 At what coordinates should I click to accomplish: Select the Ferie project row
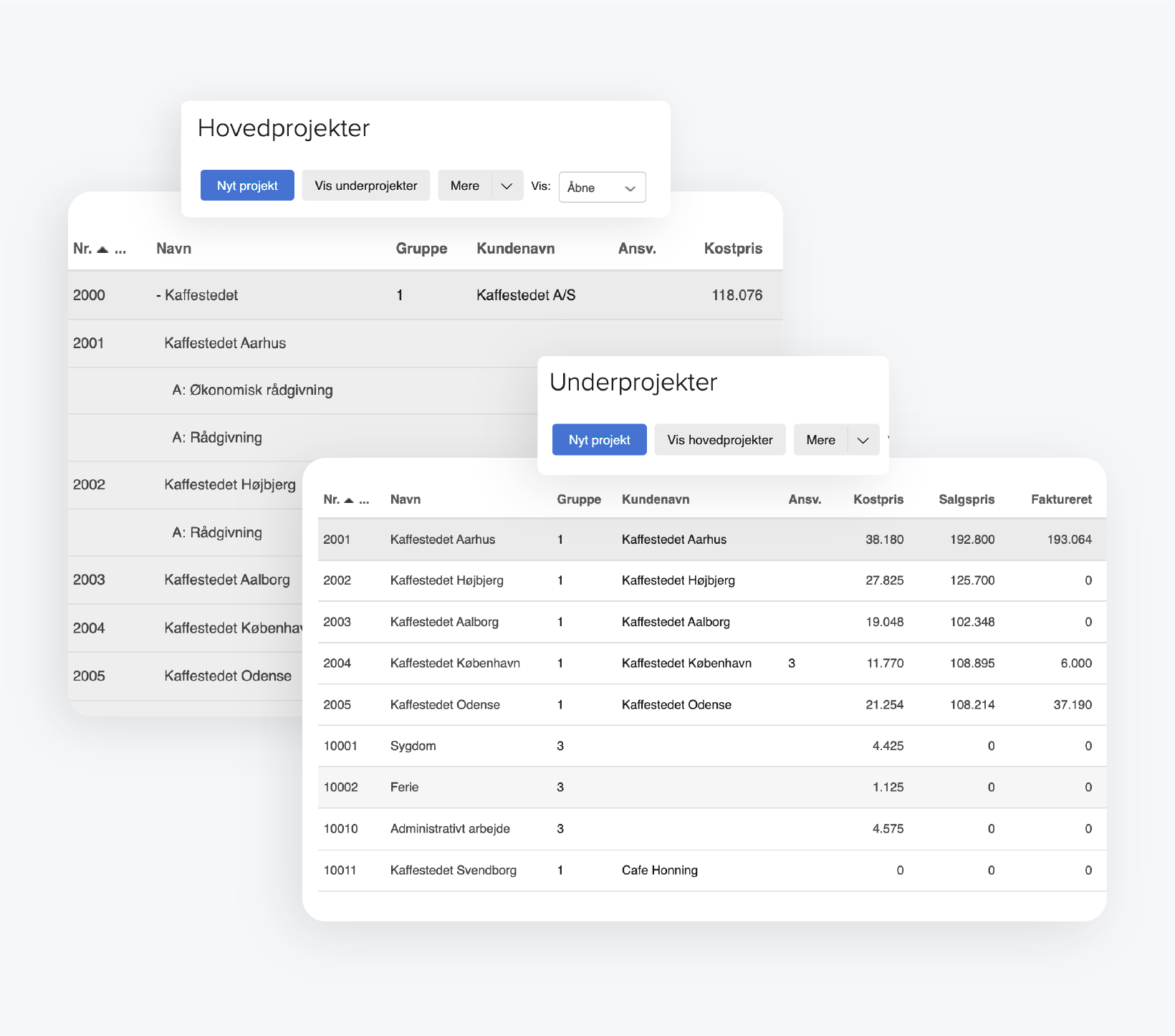[x=712, y=787]
